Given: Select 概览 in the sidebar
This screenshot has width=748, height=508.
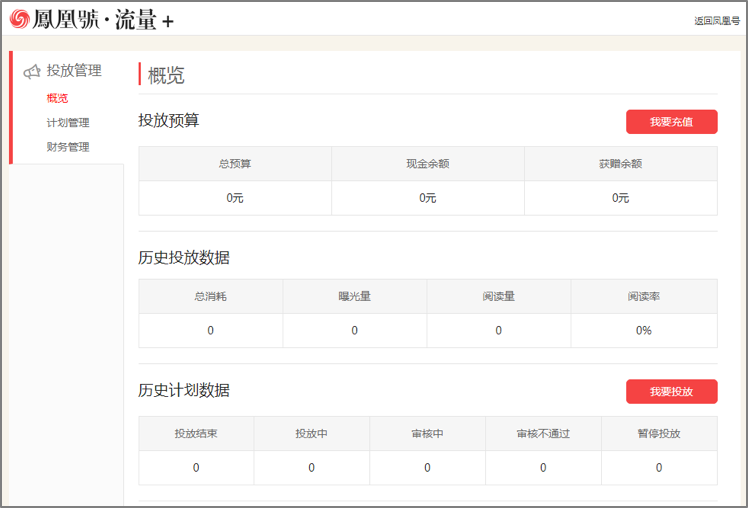Looking at the screenshot, I should (x=58, y=98).
